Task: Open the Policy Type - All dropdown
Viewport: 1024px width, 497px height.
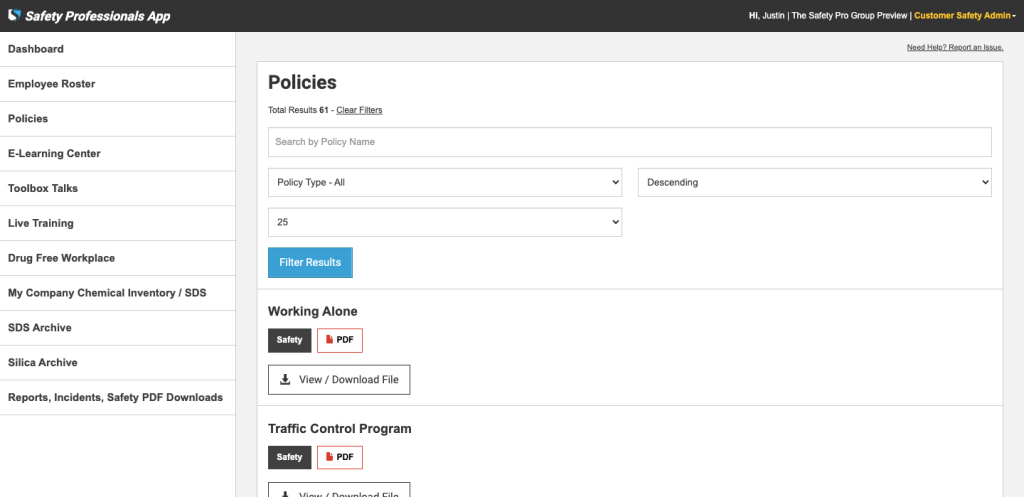Action: tap(445, 182)
